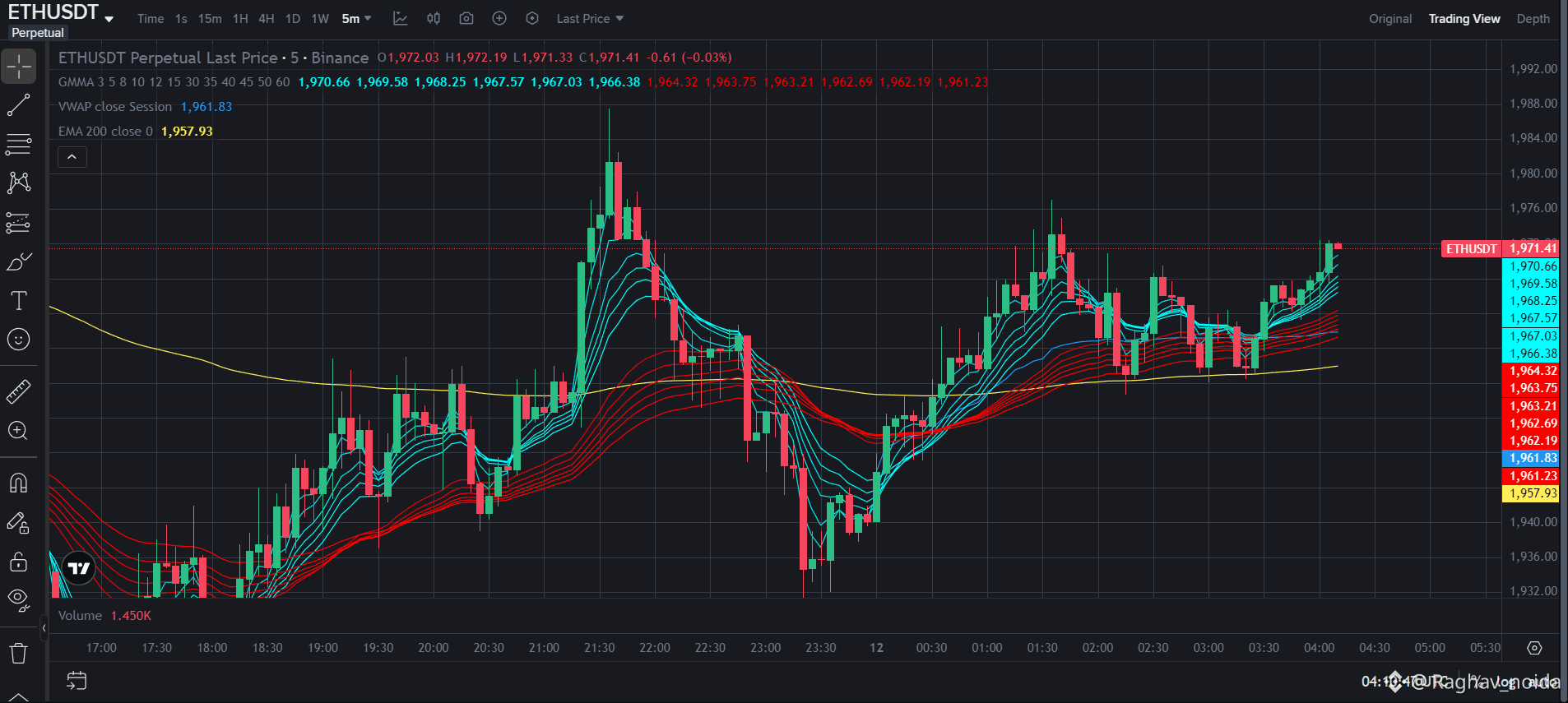Viewport: 1568px width, 703px height.
Task: Activate the Zoom In magnifier tool
Action: point(19,430)
